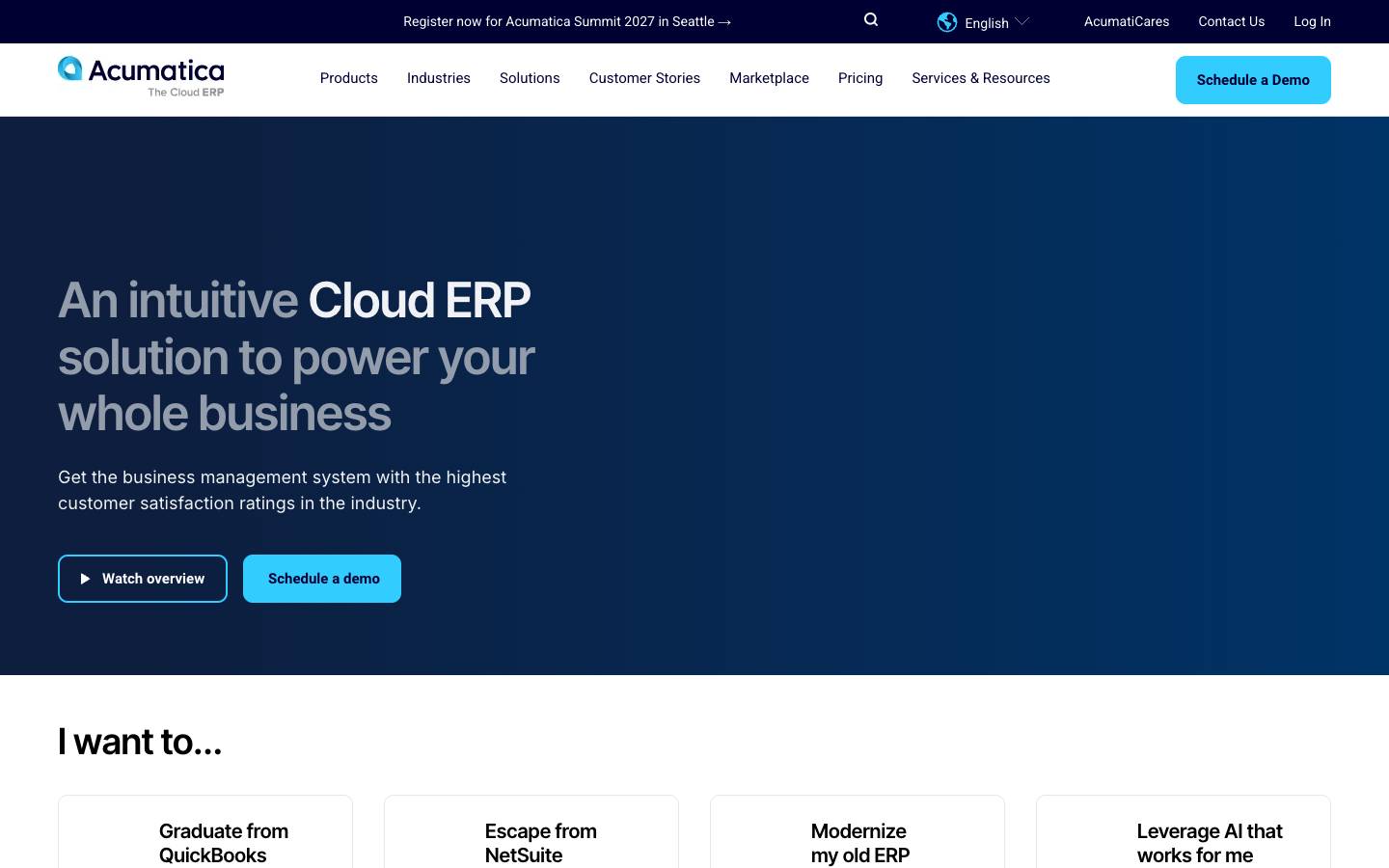
Task: Click the customer satisfaction ratings subtext
Action: pos(282,490)
